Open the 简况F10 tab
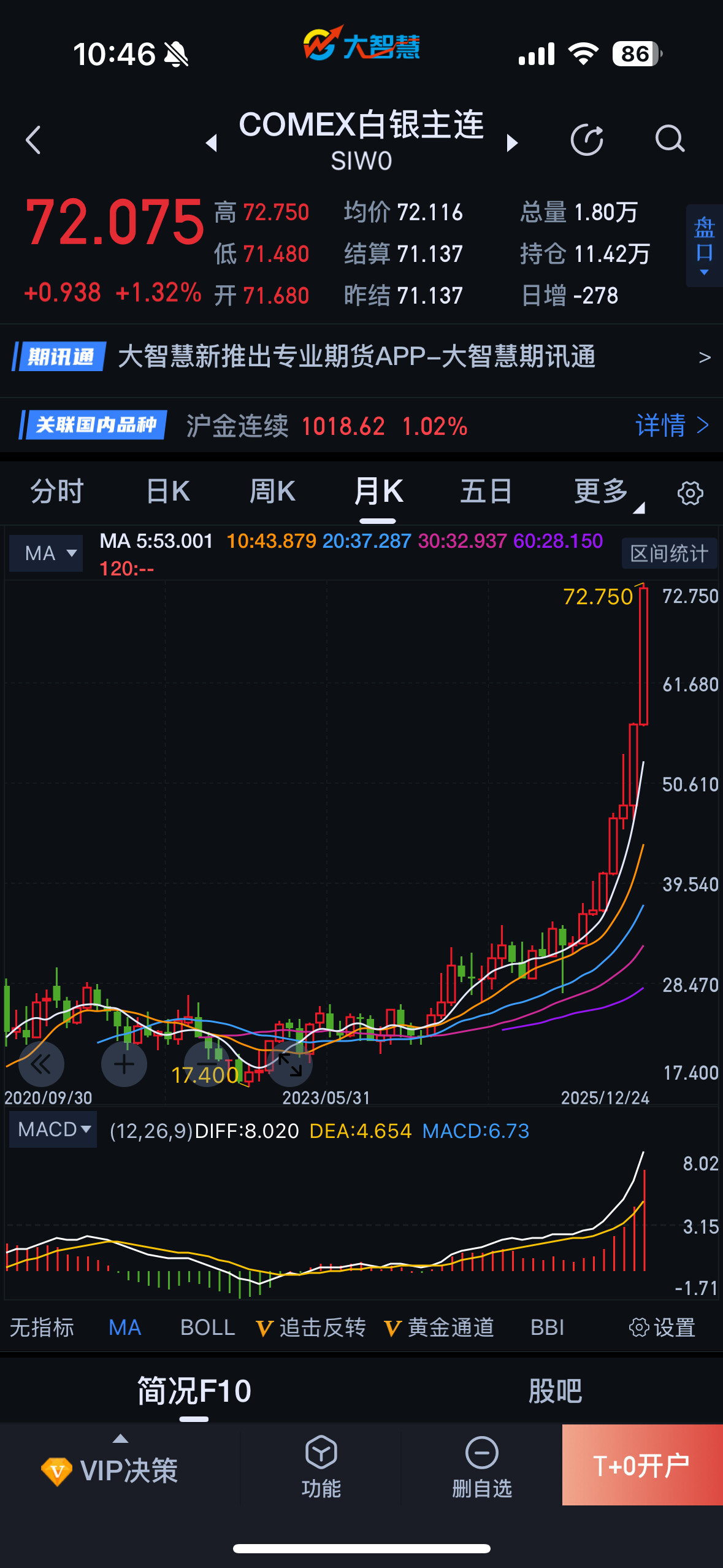The height and width of the screenshot is (1568, 723). (x=194, y=1391)
